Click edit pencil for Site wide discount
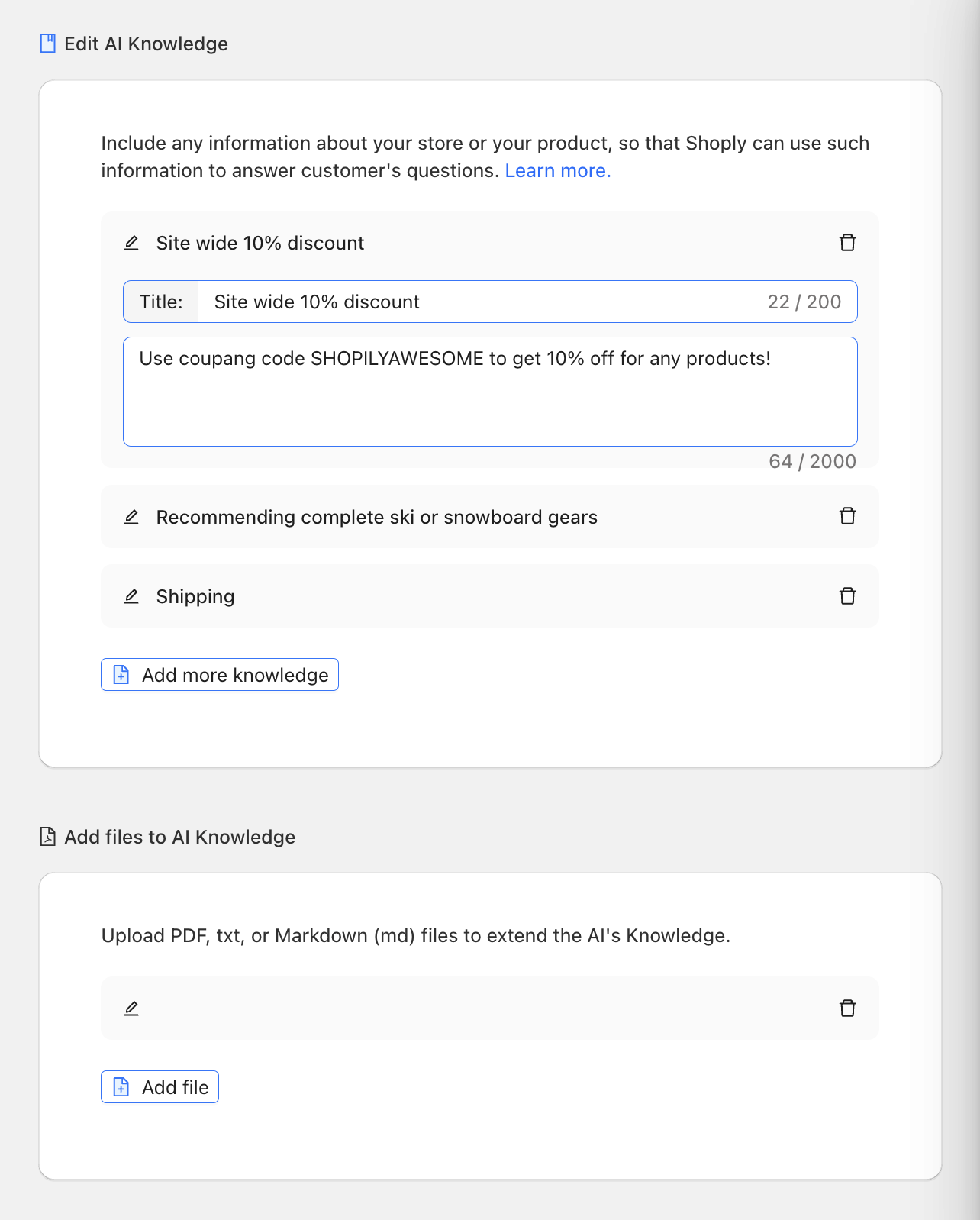Viewport: 980px width, 1220px height. point(131,243)
